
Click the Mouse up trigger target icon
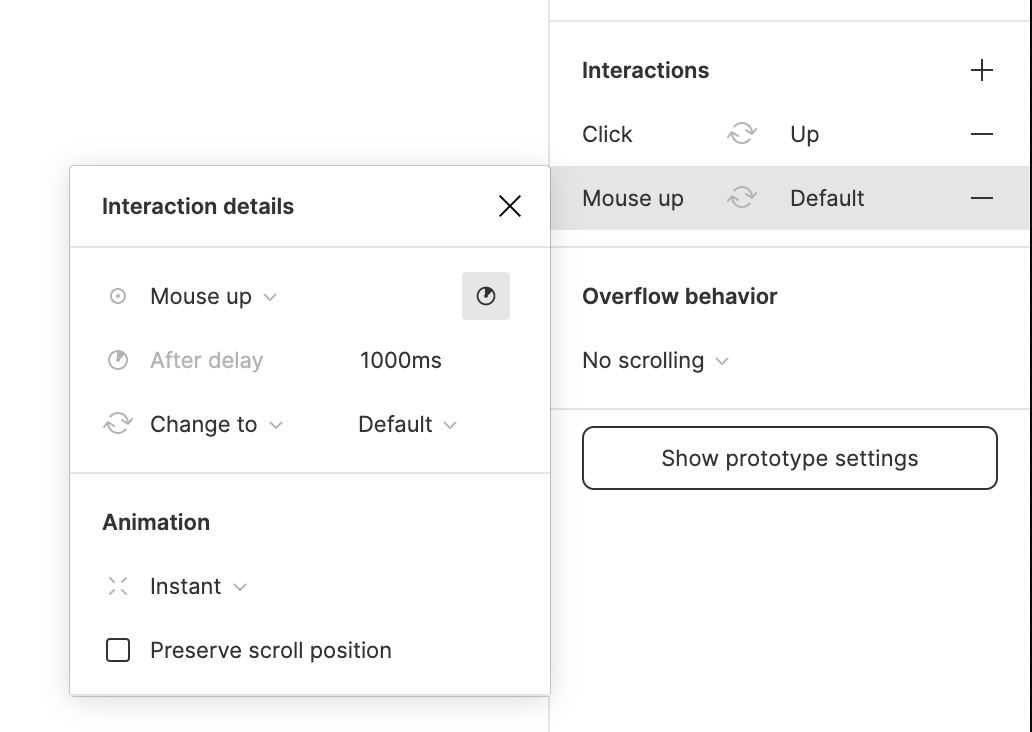118,296
